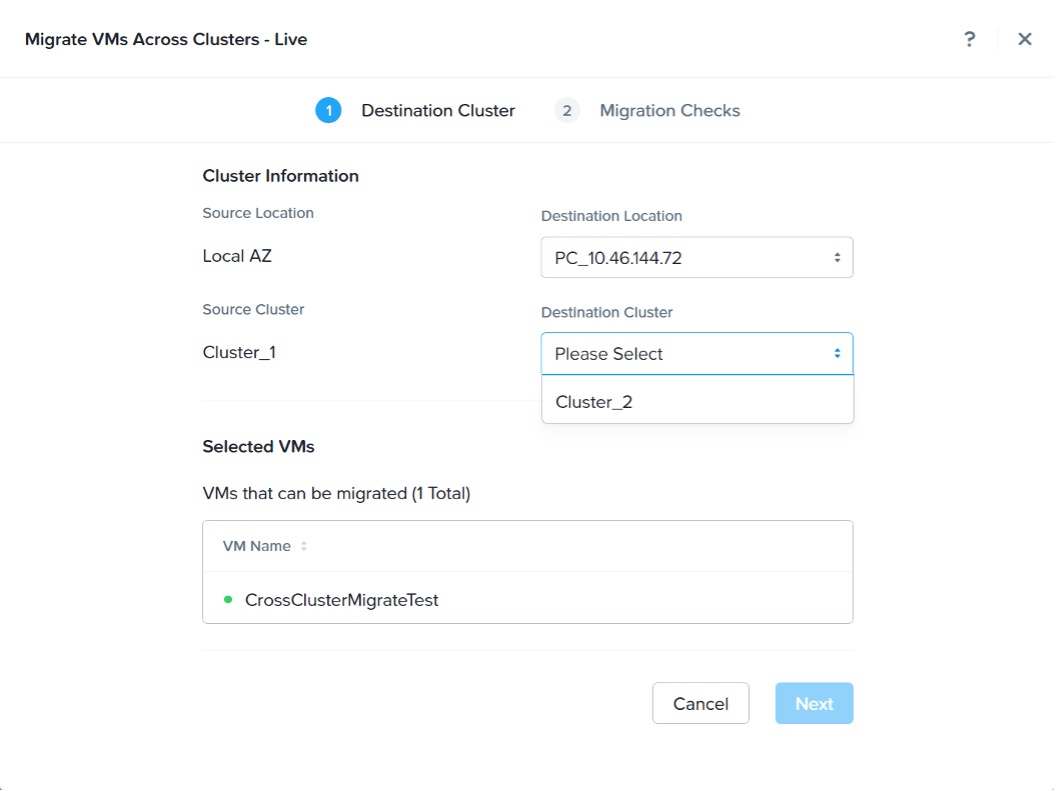Click the Cluster_1 source cluster value
The width and height of the screenshot is (1057, 791).
click(239, 352)
